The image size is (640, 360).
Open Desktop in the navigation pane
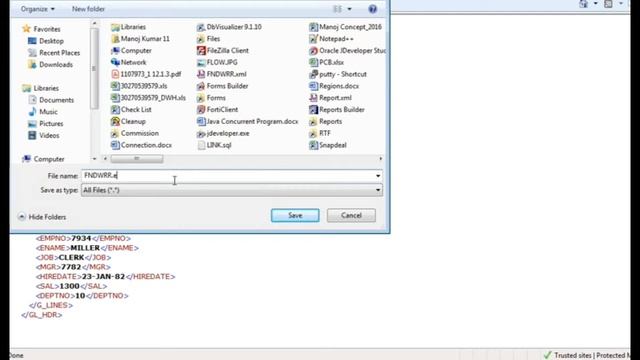tap(46, 41)
